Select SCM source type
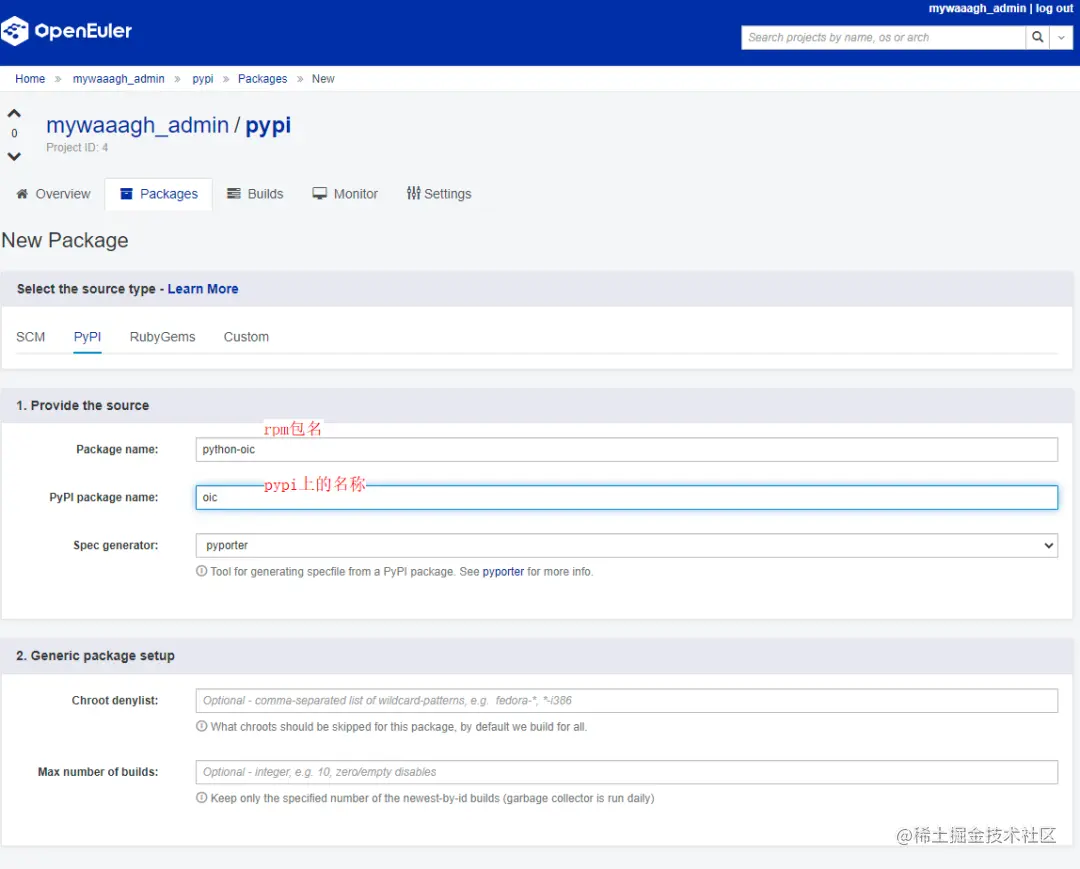Screen dimensions: 1080x869 pos(30,337)
